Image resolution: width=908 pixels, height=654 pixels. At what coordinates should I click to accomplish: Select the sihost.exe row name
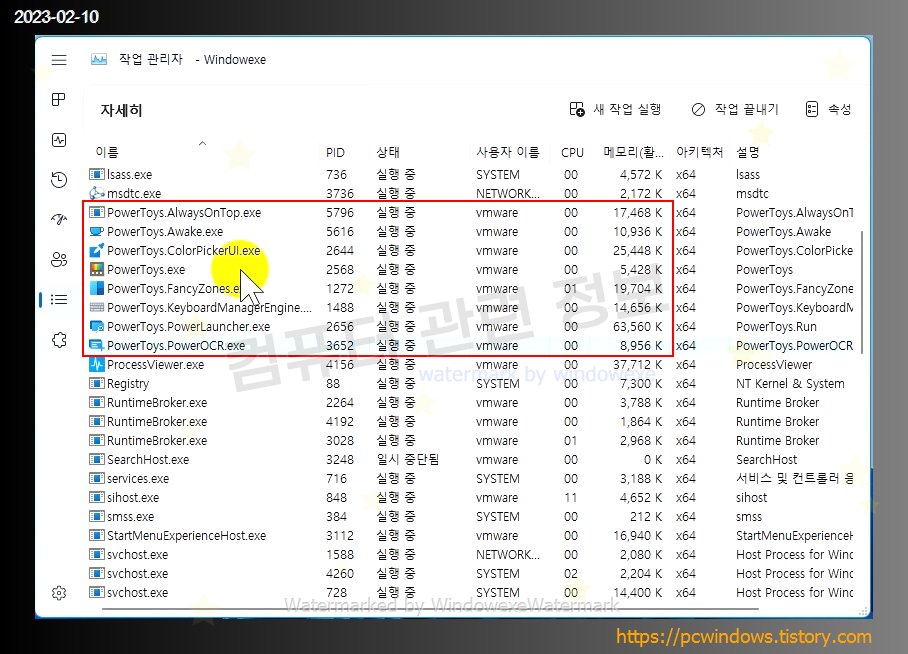pyautogui.click(x=133, y=498)
